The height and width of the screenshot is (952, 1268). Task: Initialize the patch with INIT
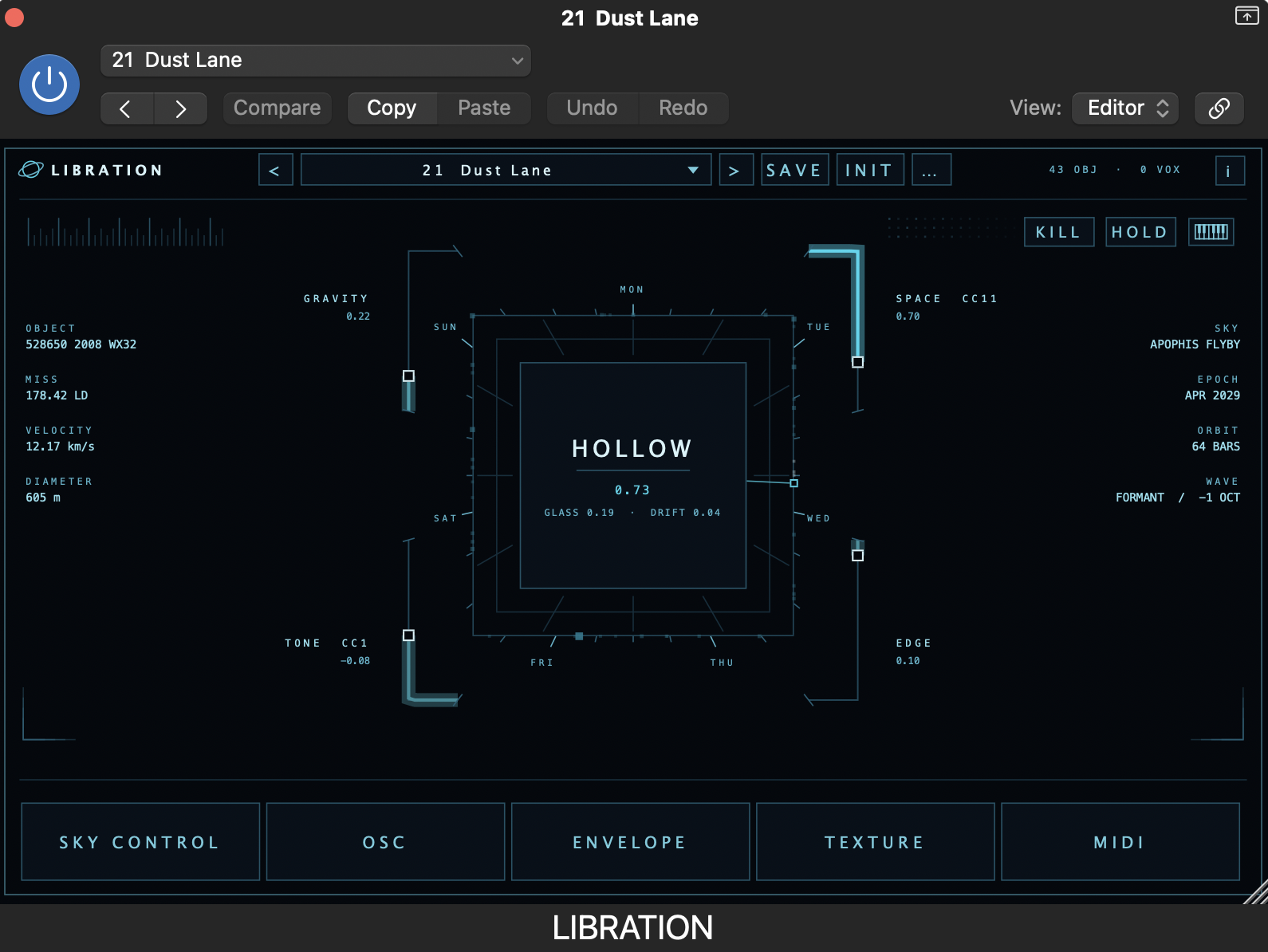coord(870,170)
